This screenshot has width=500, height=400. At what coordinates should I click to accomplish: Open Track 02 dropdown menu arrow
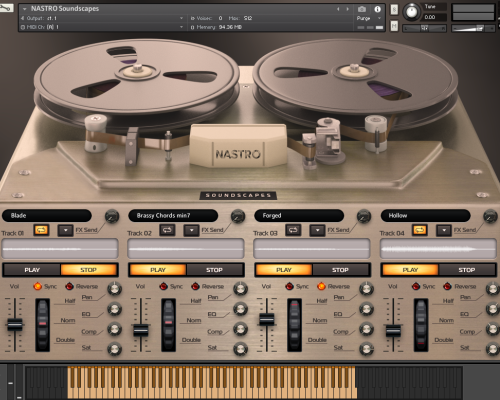pos(191,230)
